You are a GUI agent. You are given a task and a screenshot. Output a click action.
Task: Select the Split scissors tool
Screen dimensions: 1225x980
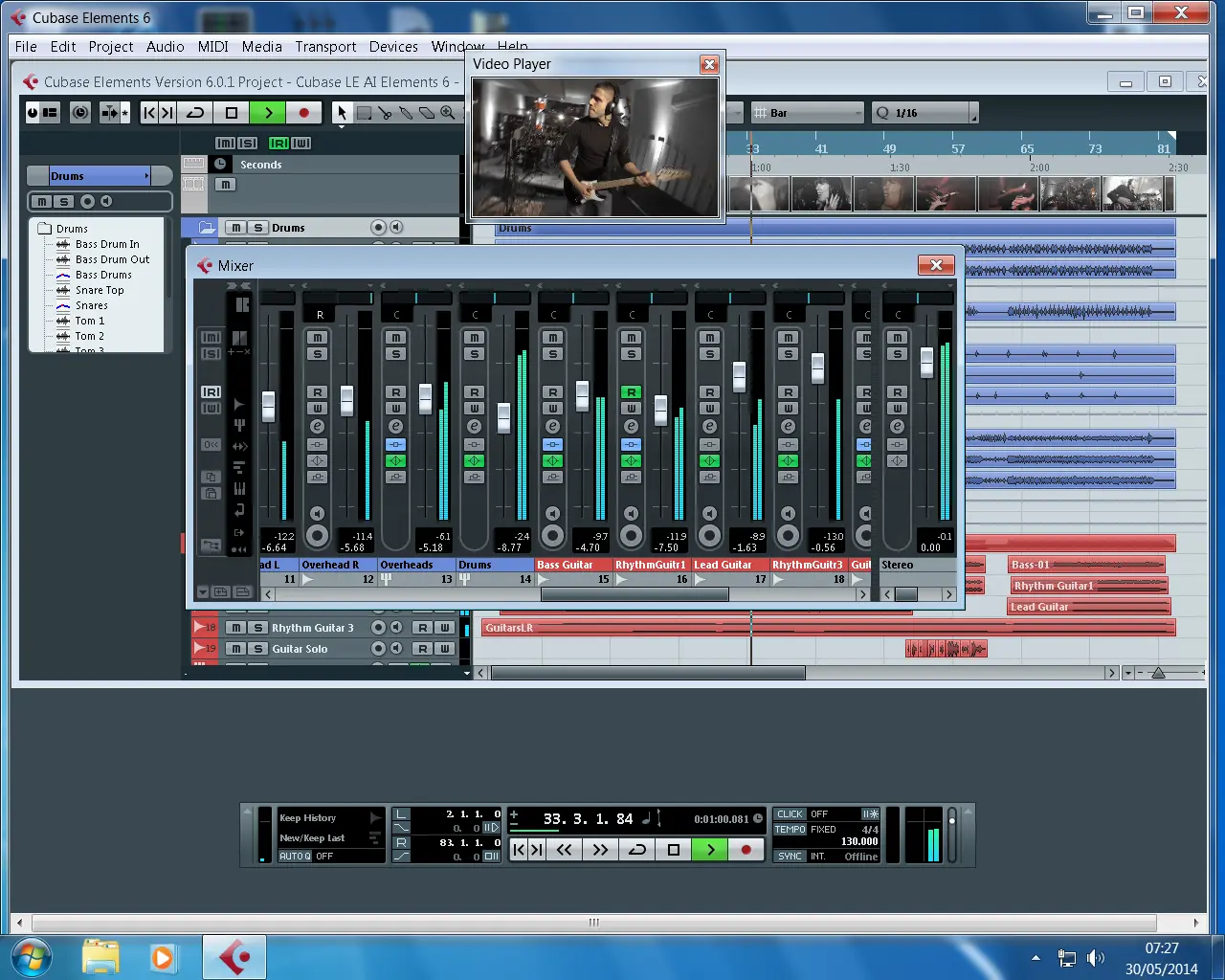coord(385,113)
